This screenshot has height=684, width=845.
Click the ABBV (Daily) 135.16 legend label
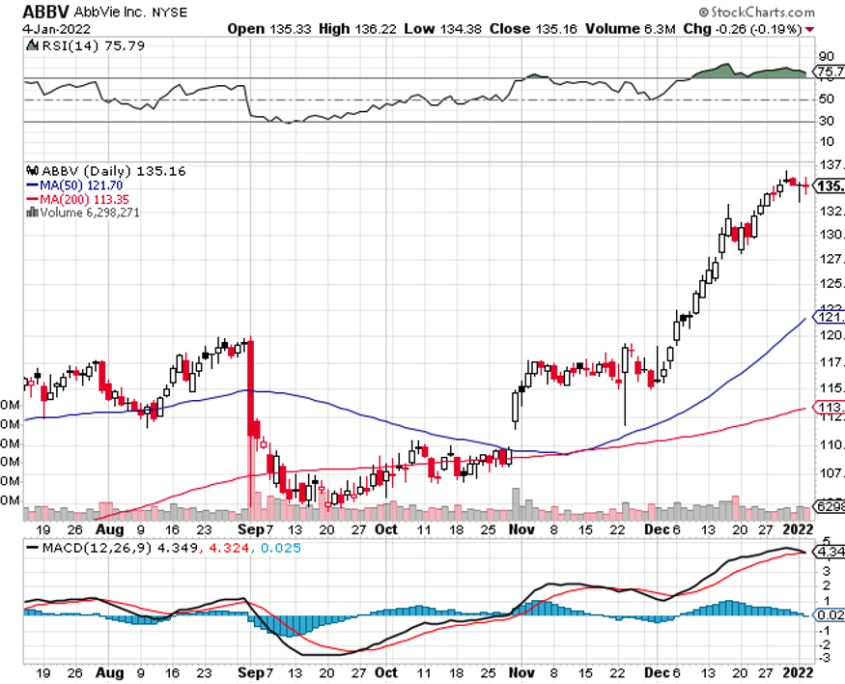point(114,171)
